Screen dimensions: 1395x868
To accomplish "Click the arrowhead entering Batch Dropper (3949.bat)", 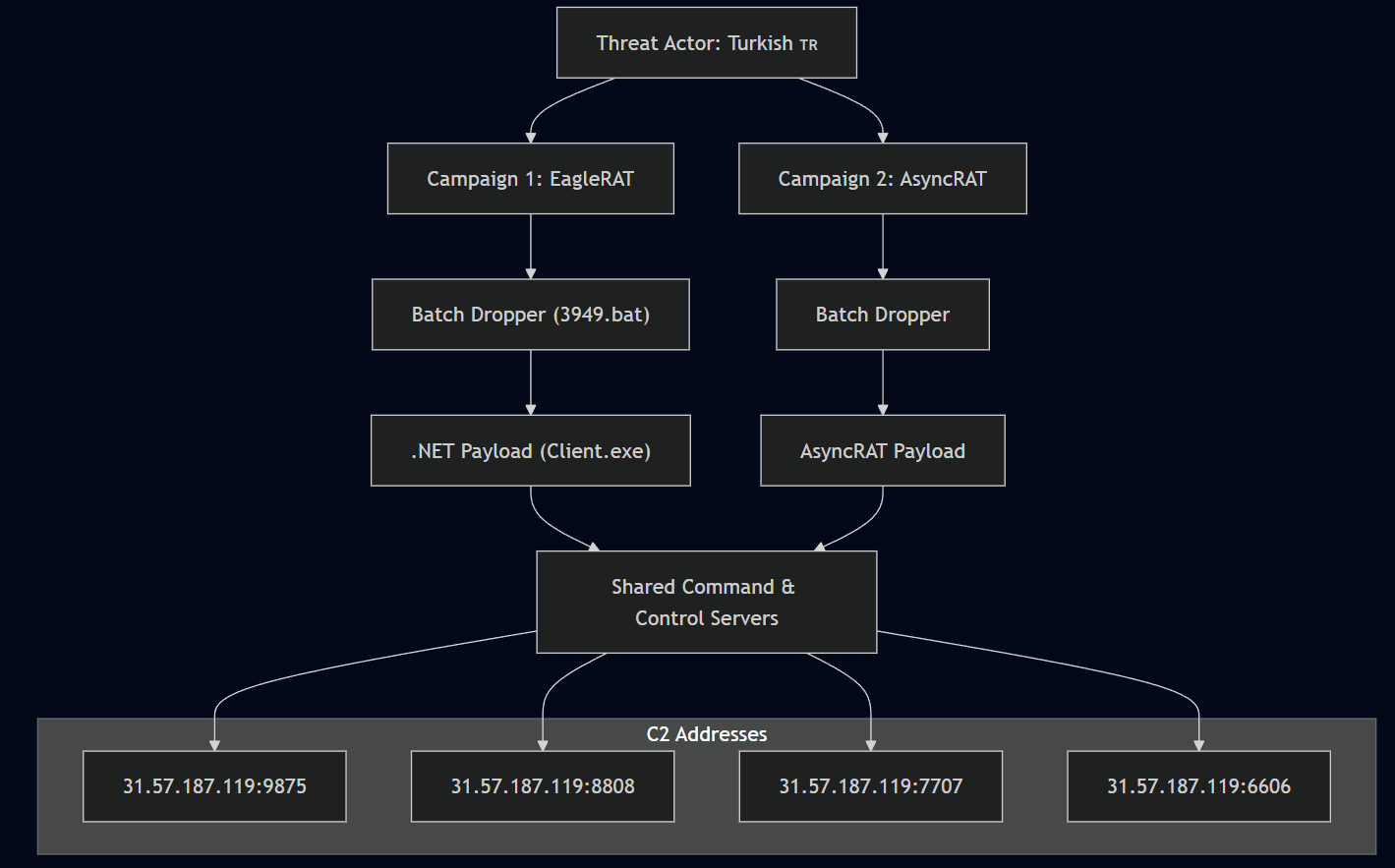I will tap(531, 272).
